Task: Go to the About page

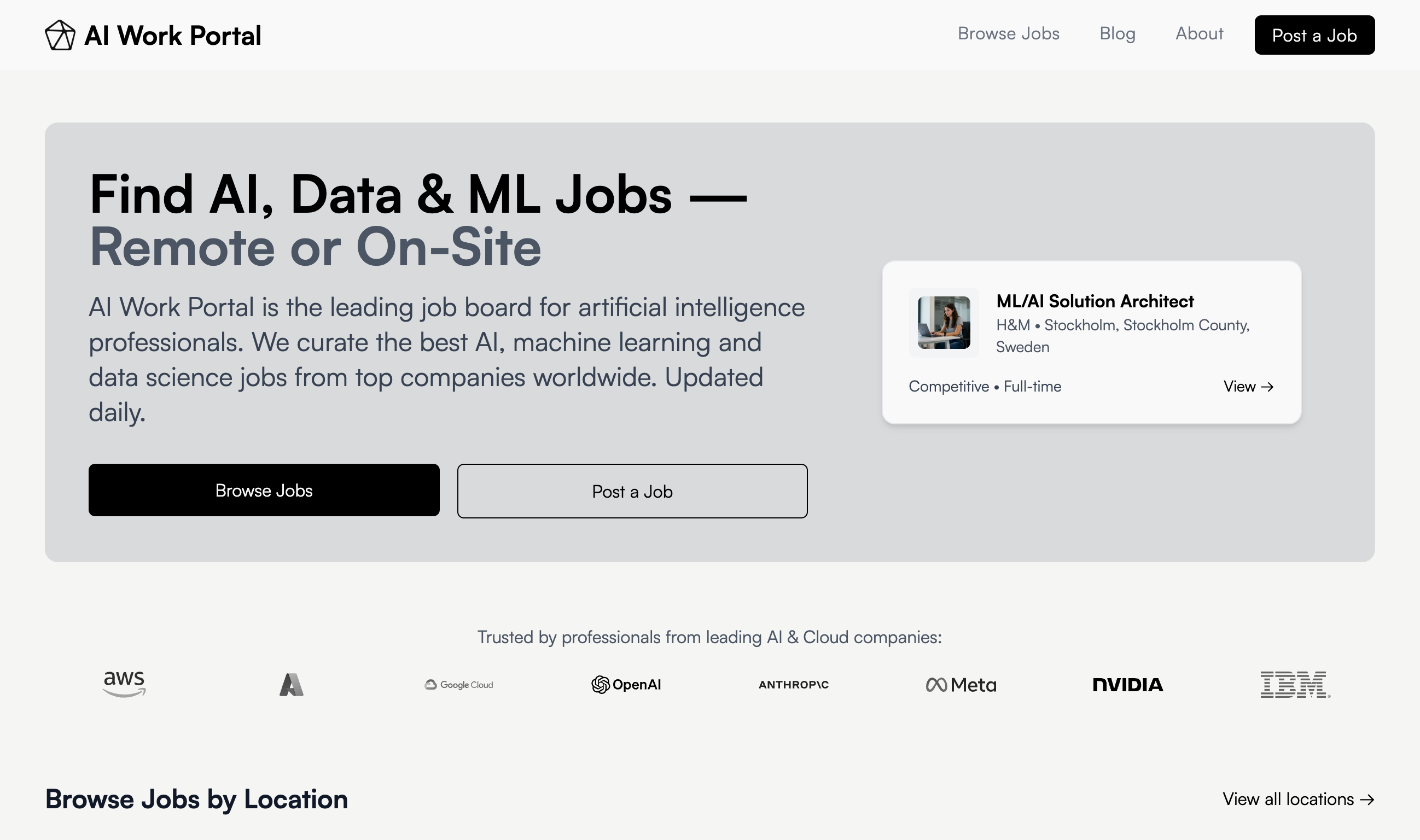Action: [1198, 34]
